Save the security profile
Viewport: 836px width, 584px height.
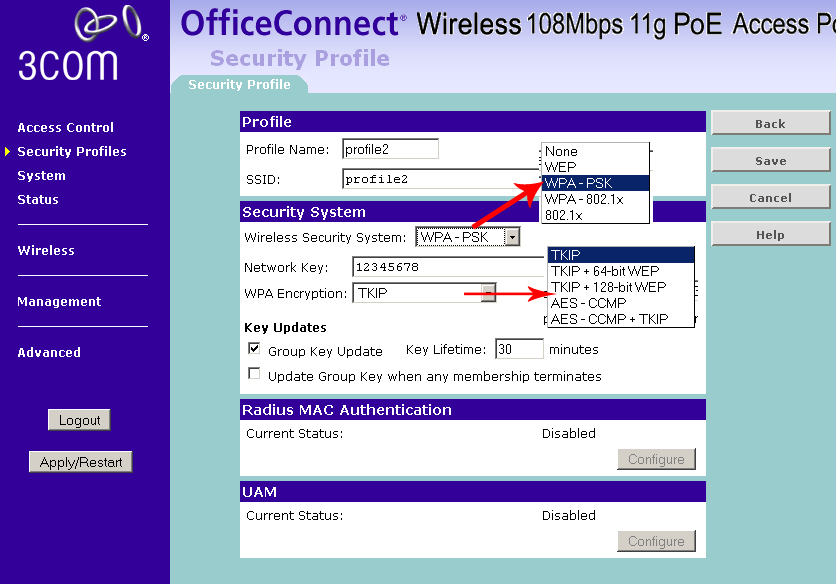click(770, 161)
